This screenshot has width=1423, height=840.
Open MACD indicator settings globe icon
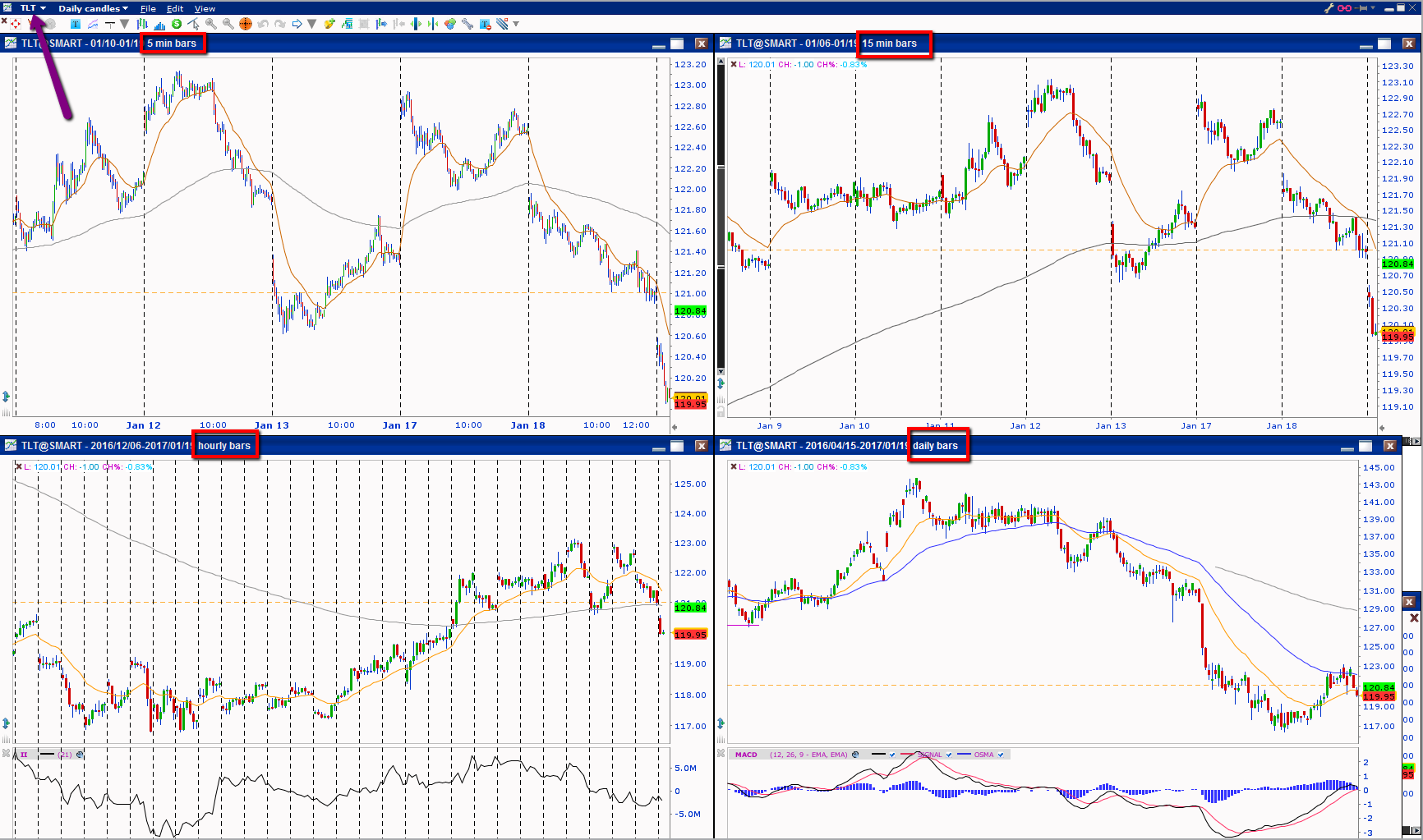coord(855,755)
